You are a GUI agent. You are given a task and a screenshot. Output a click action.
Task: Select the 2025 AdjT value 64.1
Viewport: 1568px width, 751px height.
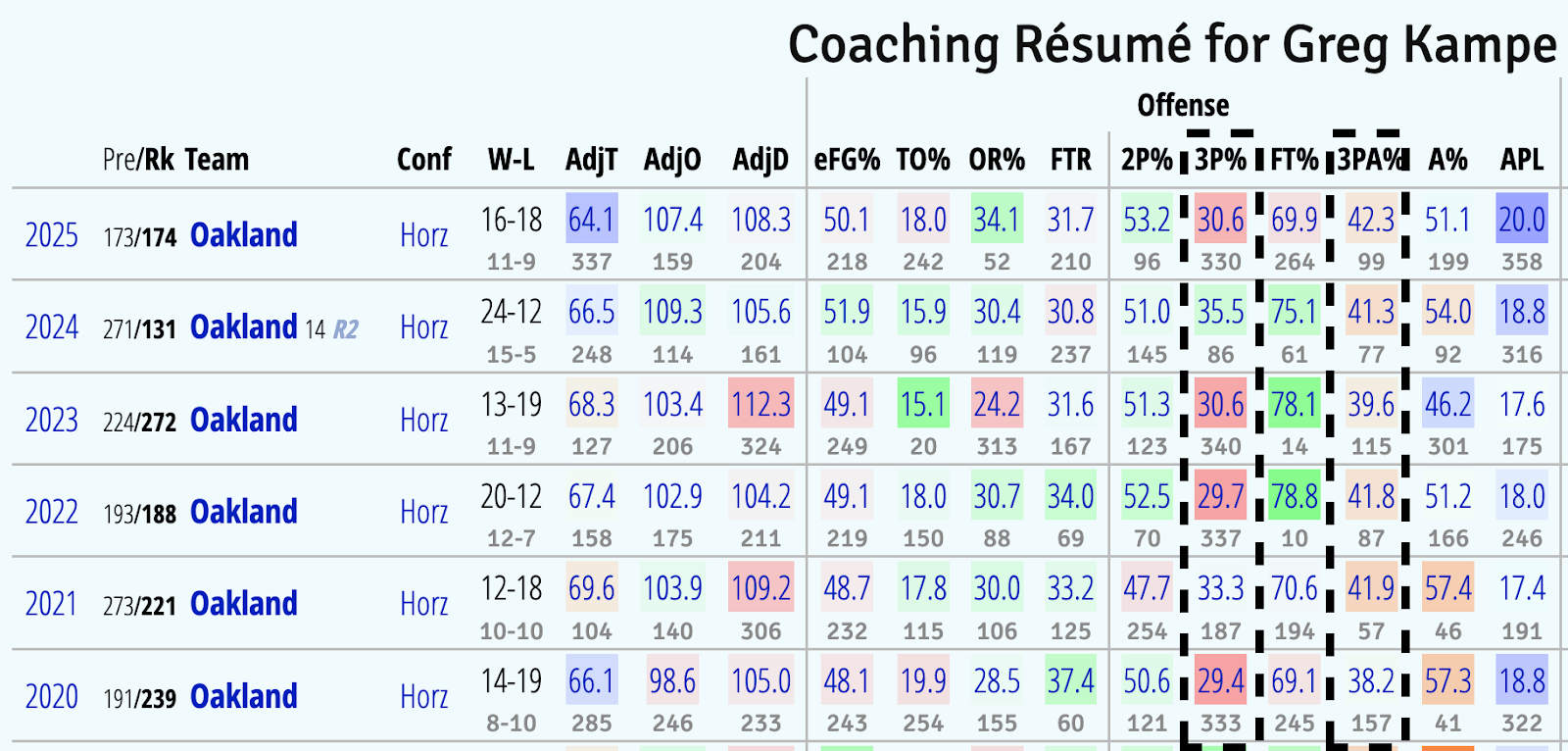click(591, 220)
